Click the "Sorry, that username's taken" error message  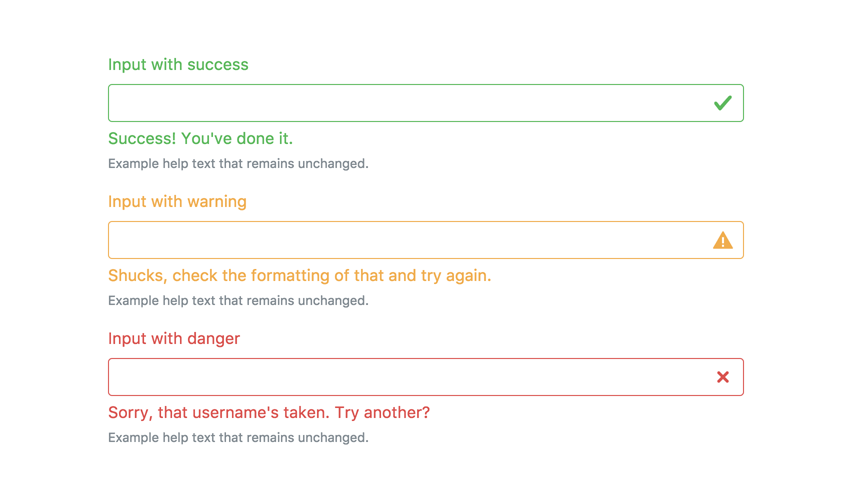(x=269, y=413)
